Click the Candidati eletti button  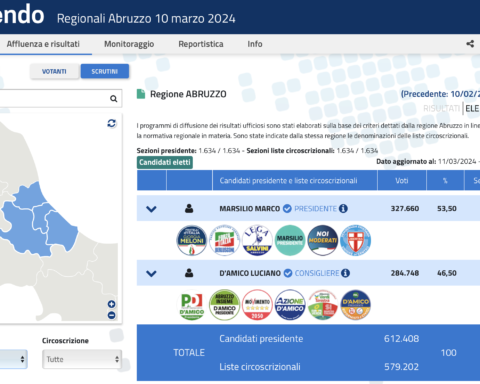(165, 162)
